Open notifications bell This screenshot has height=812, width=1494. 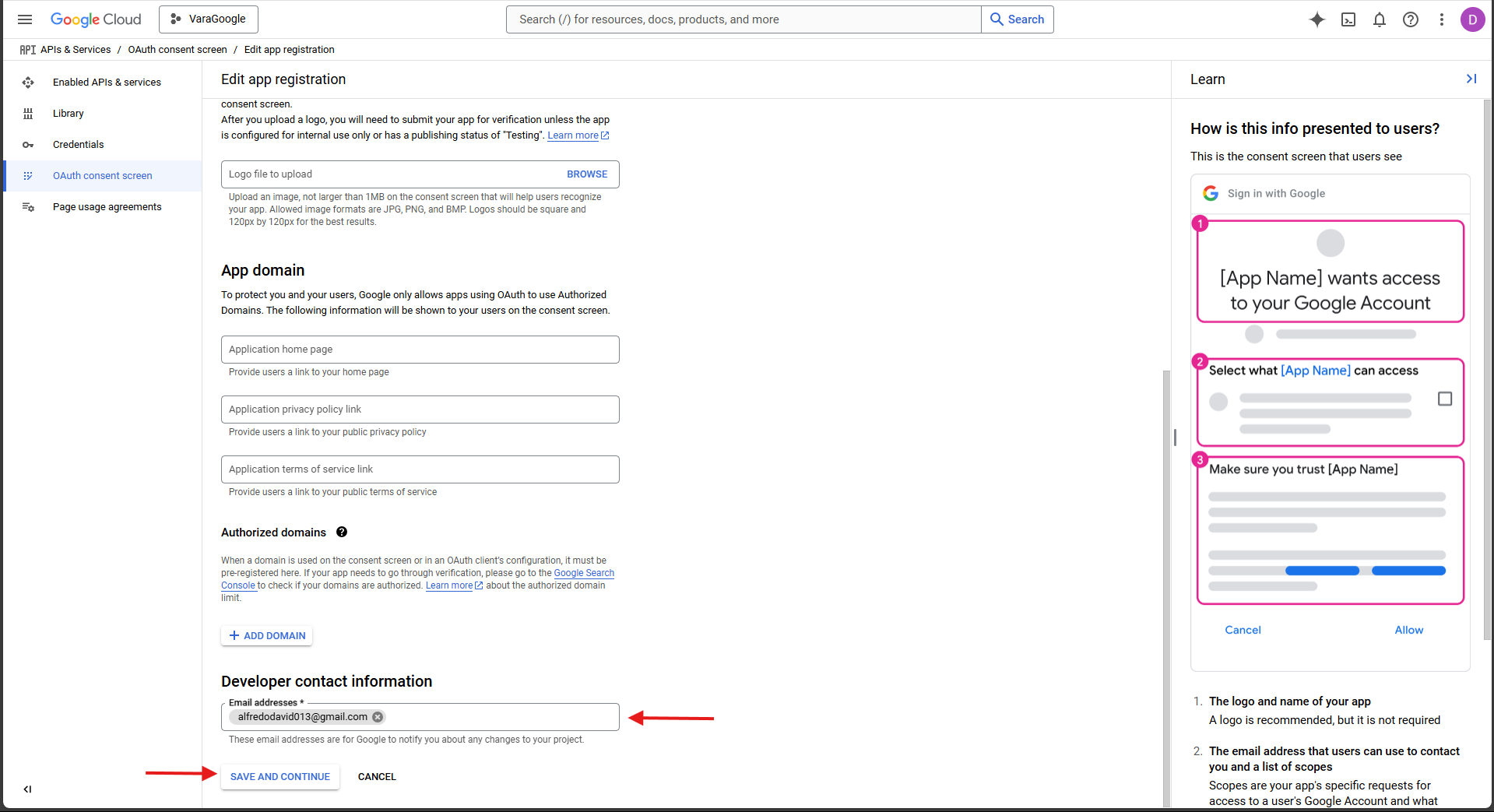pyautogui.click(x=1380, y=19)
